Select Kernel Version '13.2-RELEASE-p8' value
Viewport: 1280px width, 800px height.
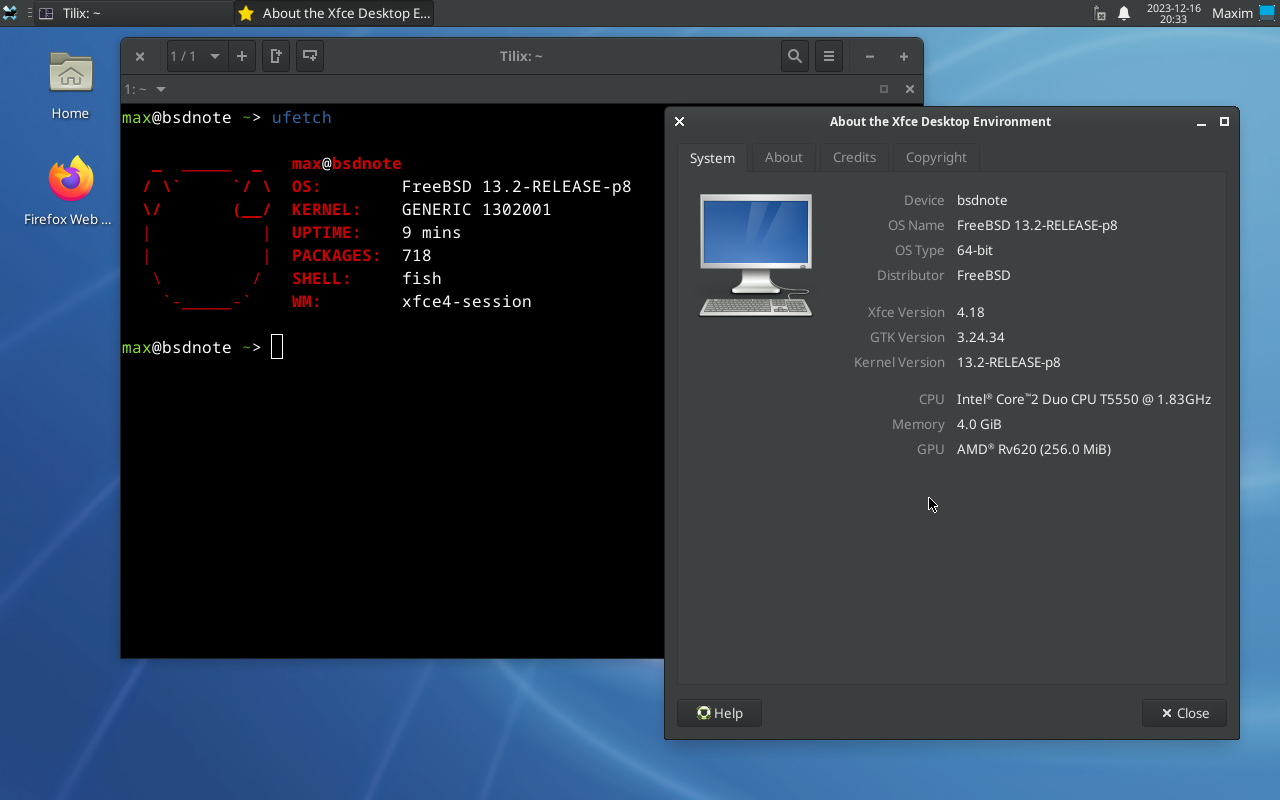1008,362
